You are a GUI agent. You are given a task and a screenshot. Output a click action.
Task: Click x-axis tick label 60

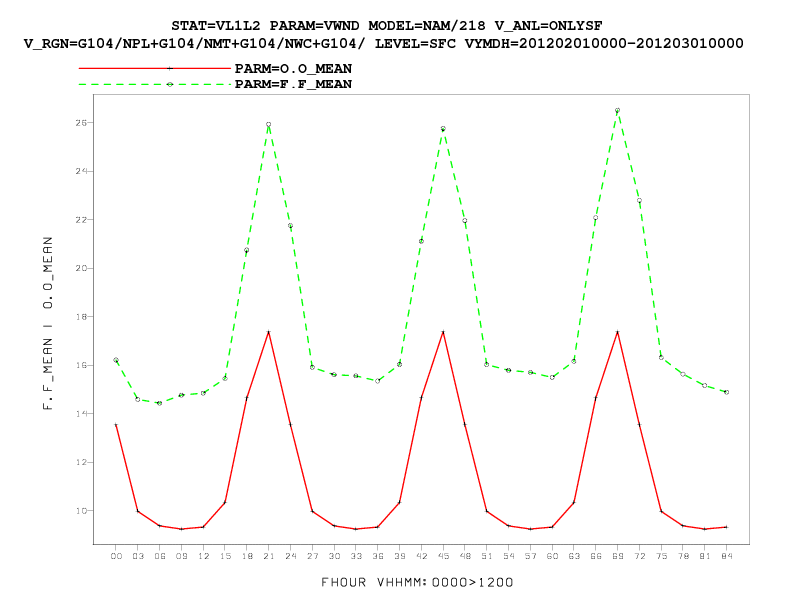pos(552,556)
